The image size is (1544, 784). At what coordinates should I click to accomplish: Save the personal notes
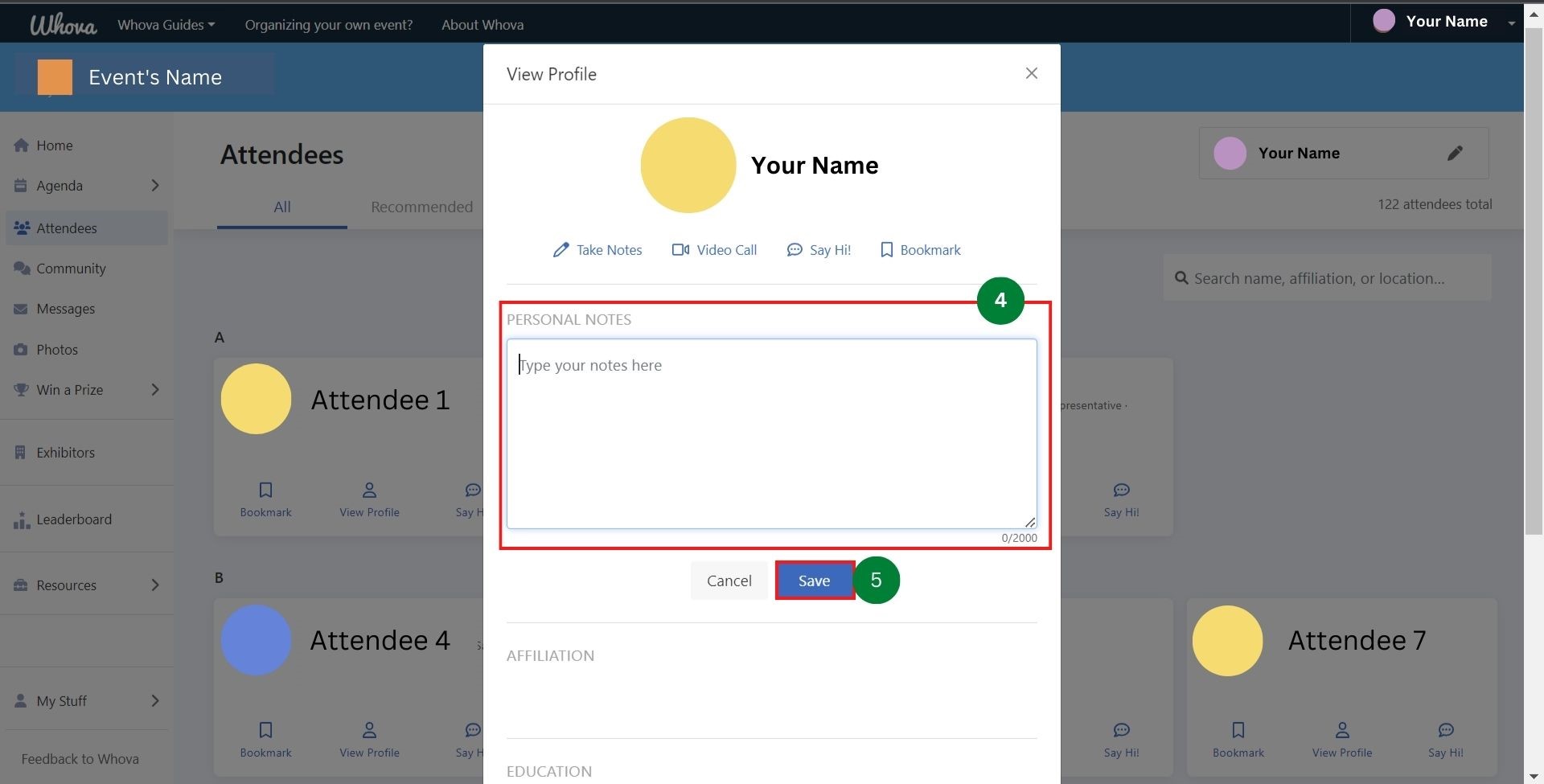coord(814,581)
